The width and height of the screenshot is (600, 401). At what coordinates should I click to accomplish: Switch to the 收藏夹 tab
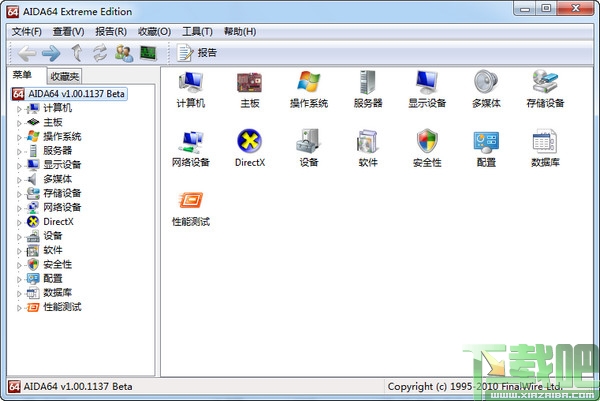(x=65, y=76)
